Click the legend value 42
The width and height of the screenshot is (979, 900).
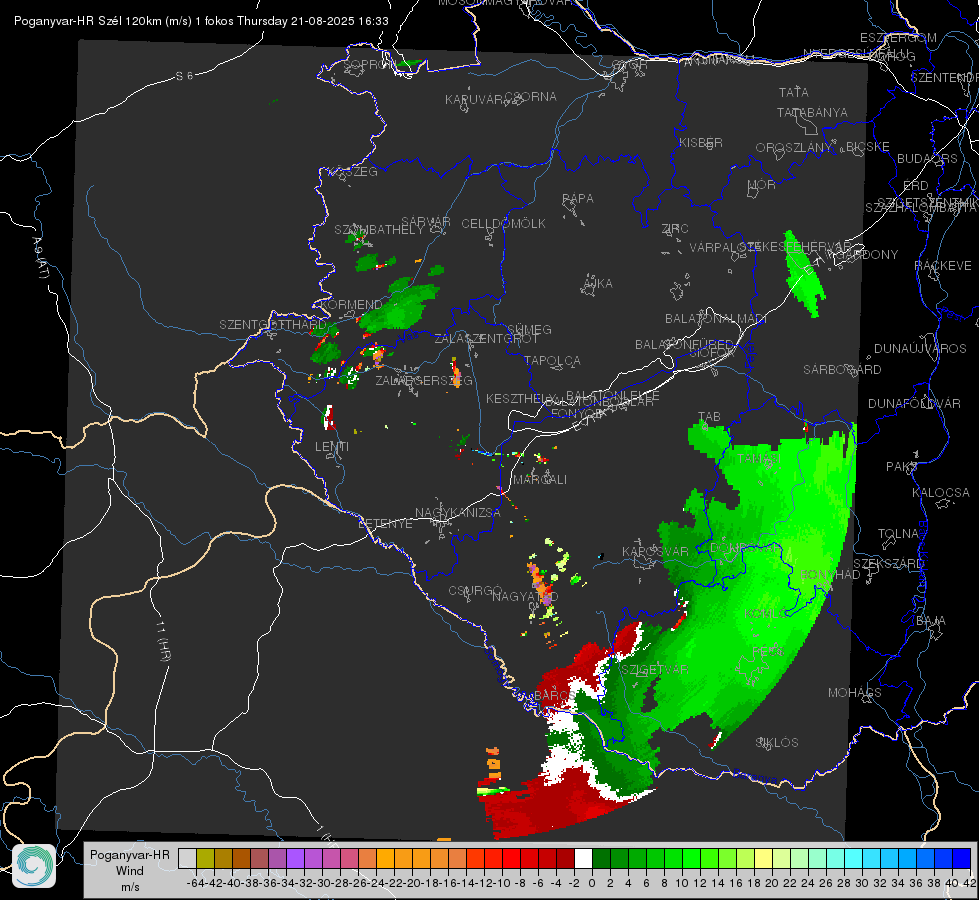click(x=970, y=883)
